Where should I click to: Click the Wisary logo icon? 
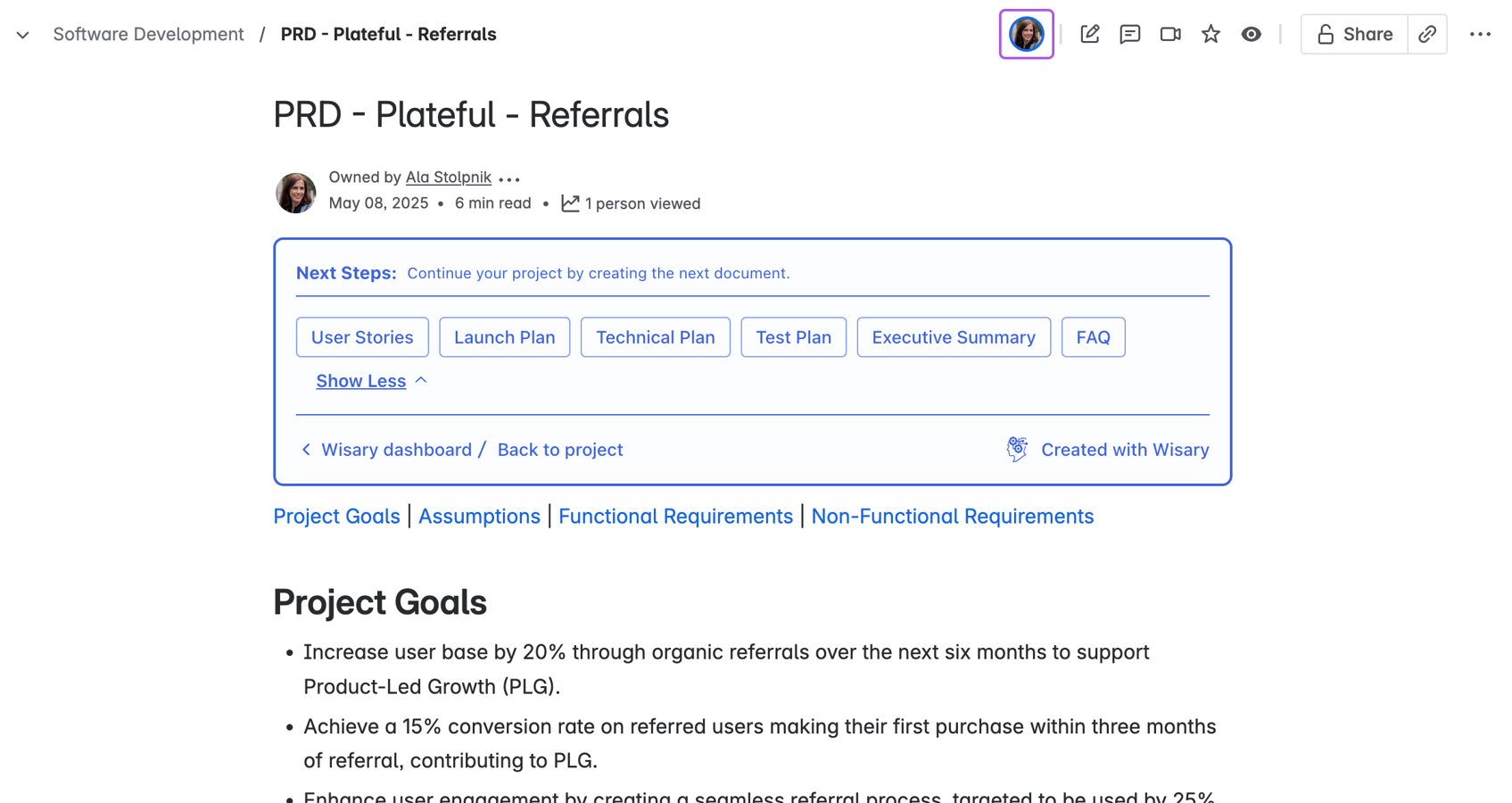pos(1017,449)
